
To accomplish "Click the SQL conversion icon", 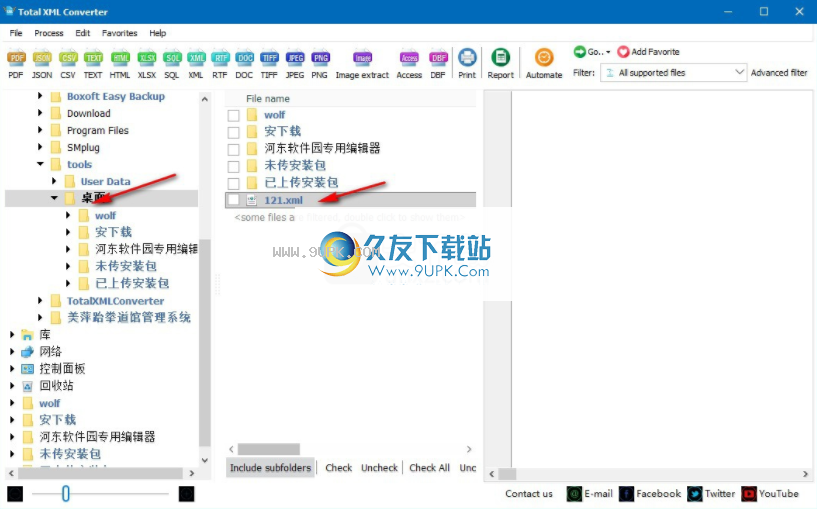I will click(x=172, y=64).
